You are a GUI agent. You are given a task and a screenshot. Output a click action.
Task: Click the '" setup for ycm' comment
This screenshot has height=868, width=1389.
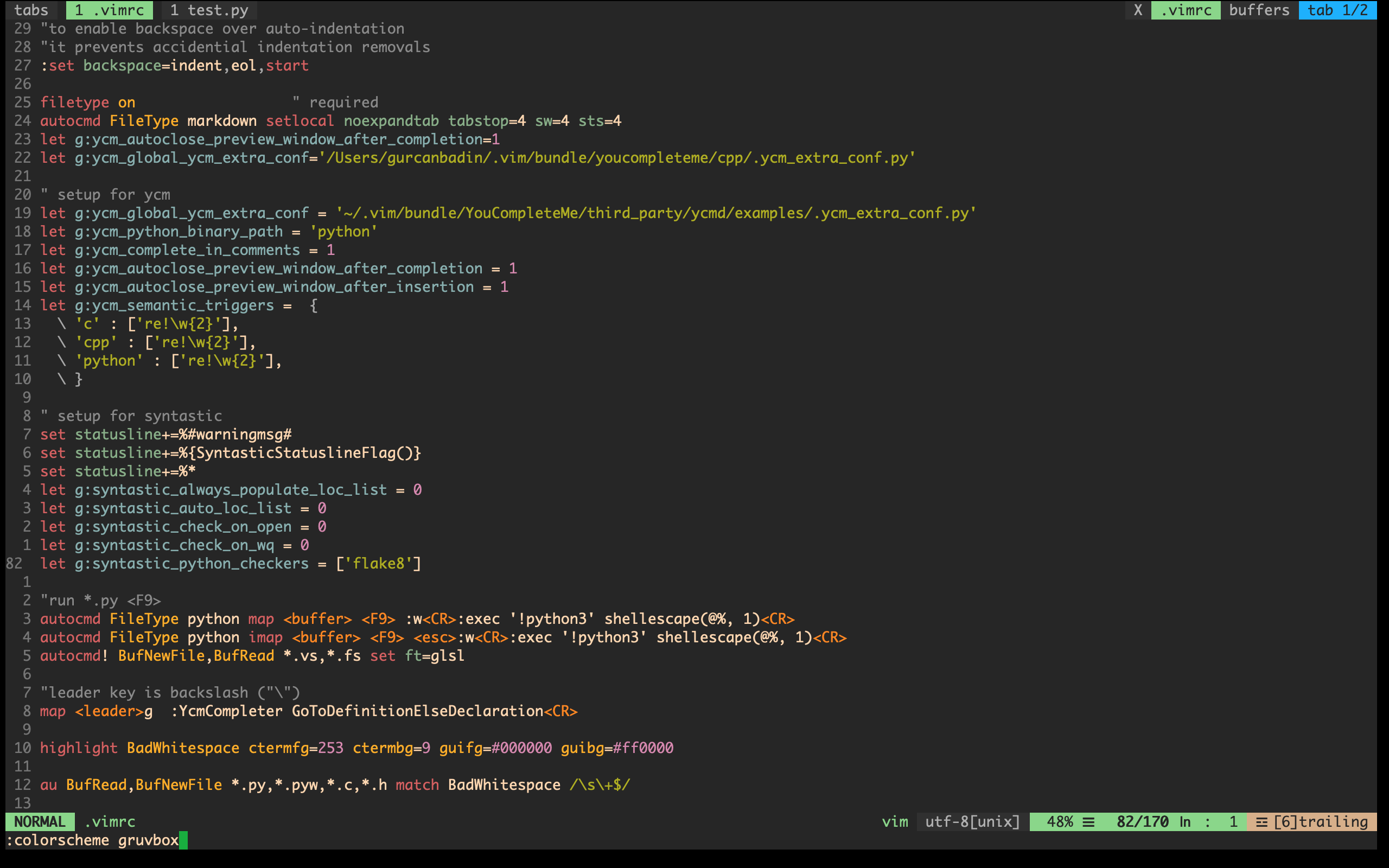pyautogui.click(x=105, y=195)
